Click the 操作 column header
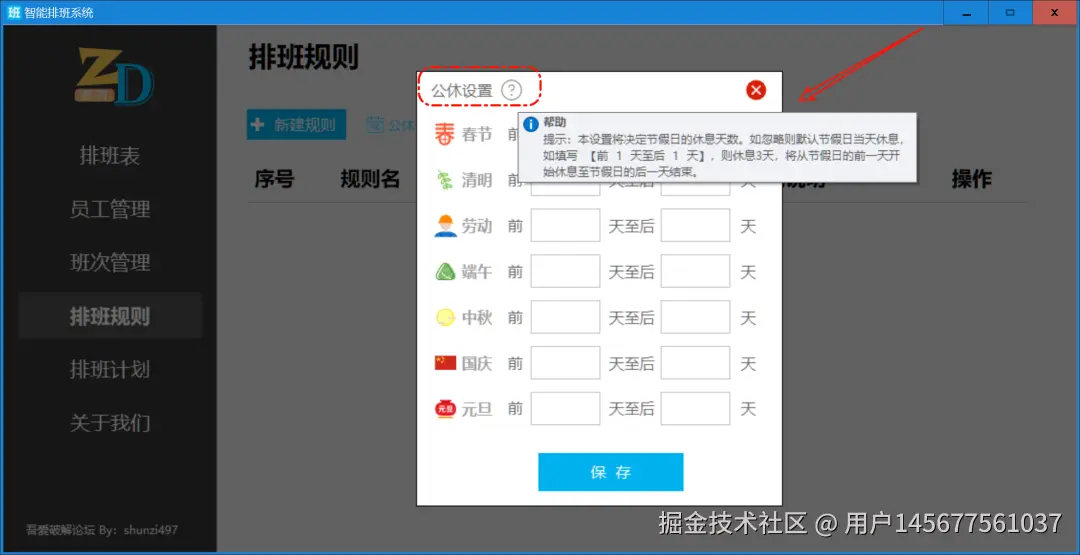The image size is (1080, 555). 971,179
